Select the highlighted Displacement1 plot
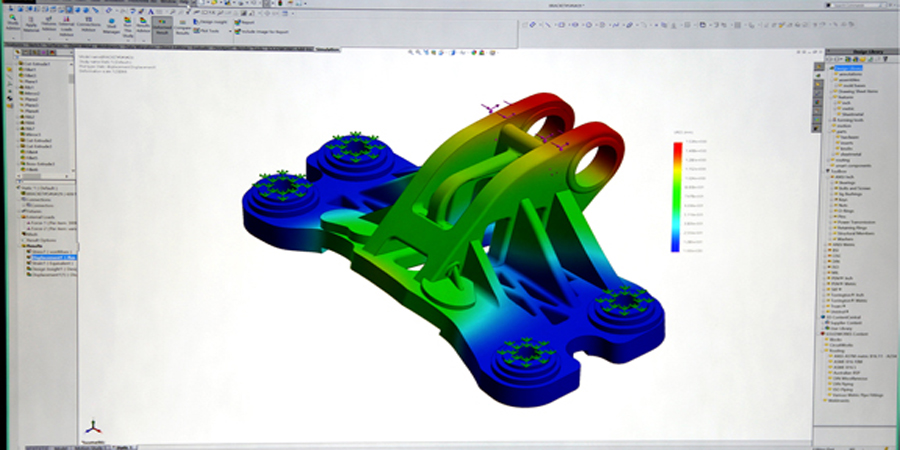Viewport: 900px width, 450px height. point(51,257)
